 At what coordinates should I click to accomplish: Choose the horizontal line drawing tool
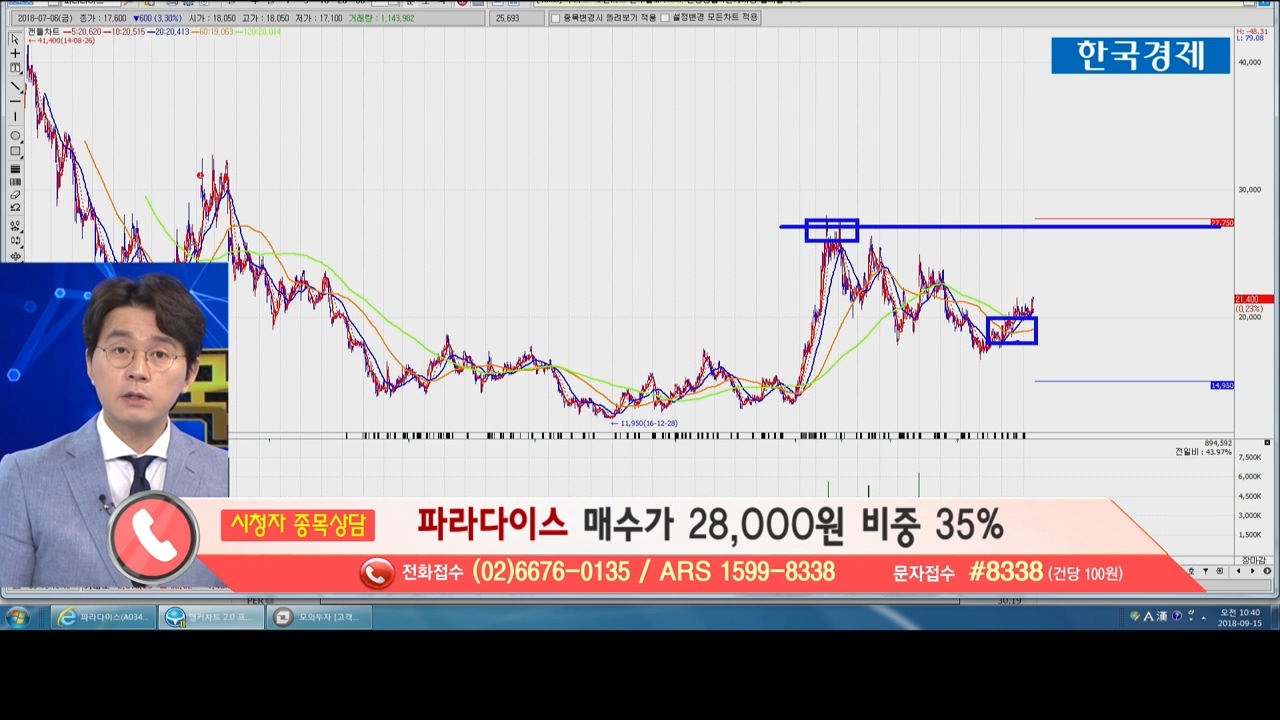(15, 101)
